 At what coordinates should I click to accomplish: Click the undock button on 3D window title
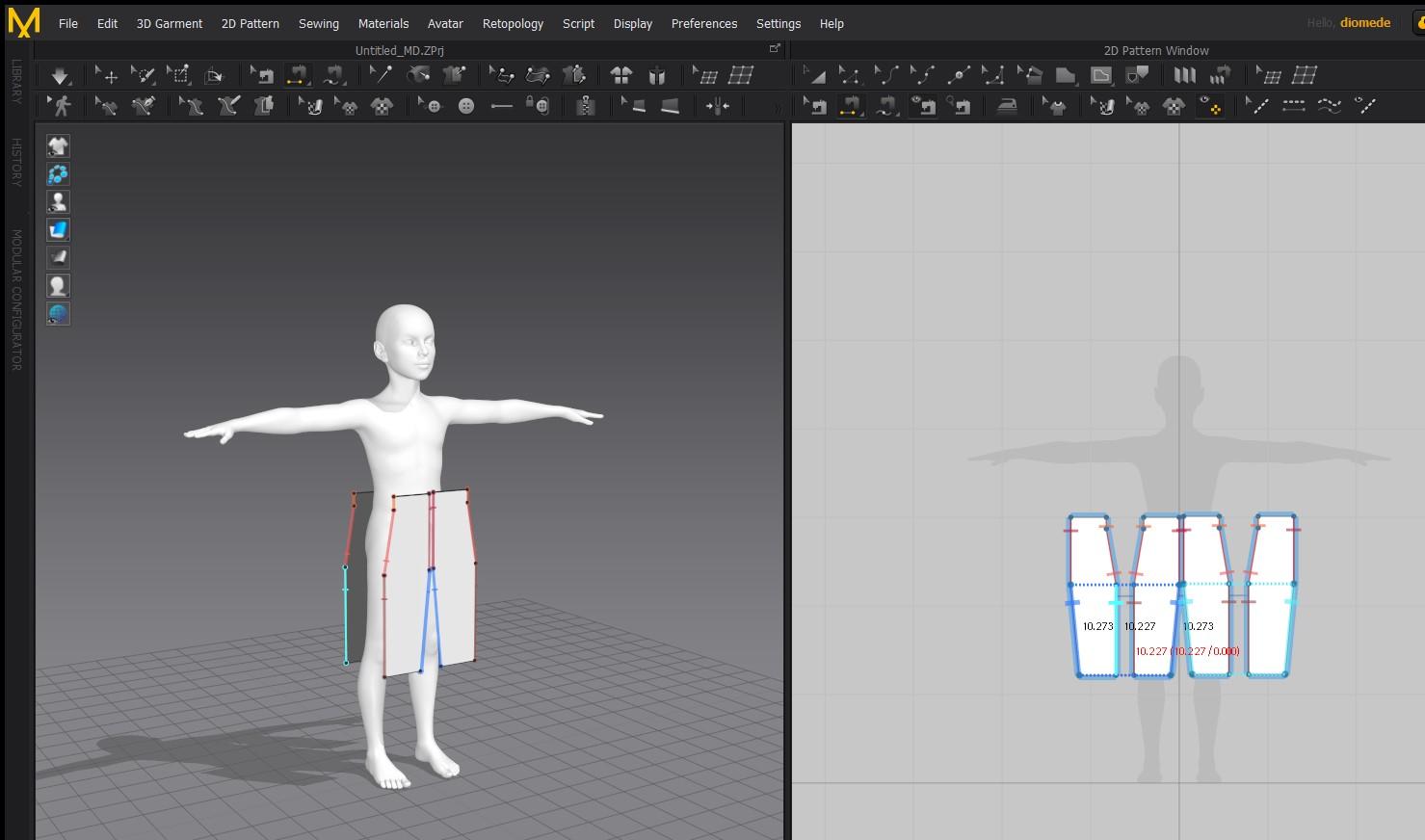[x=775, y=49]
